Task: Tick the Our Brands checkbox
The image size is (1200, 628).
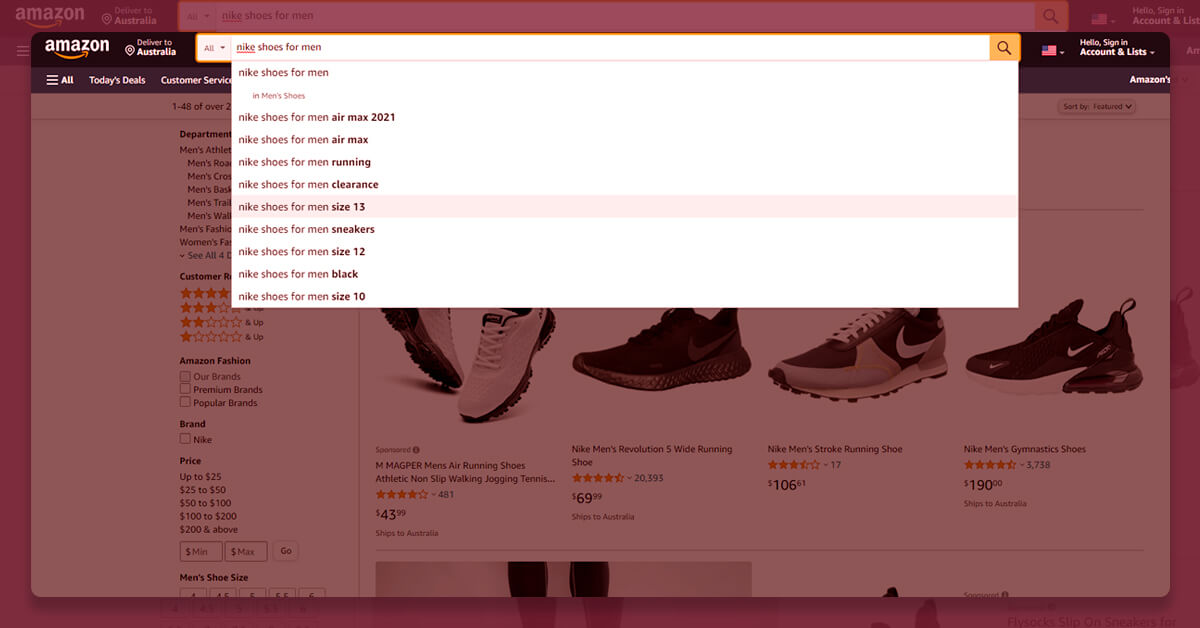Action: pyautogui.click(x=185, y=377)
